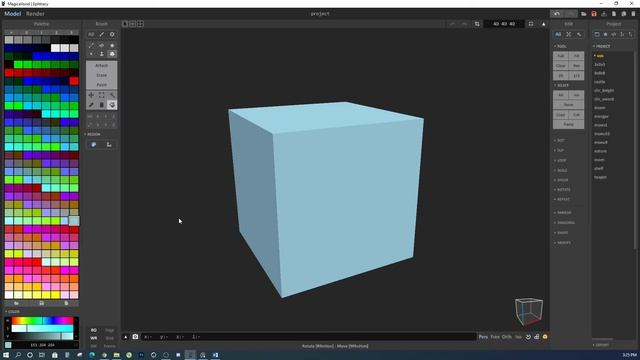
Task: Adjust the Saturation slider in the Color section
Action: pos(42,329)
